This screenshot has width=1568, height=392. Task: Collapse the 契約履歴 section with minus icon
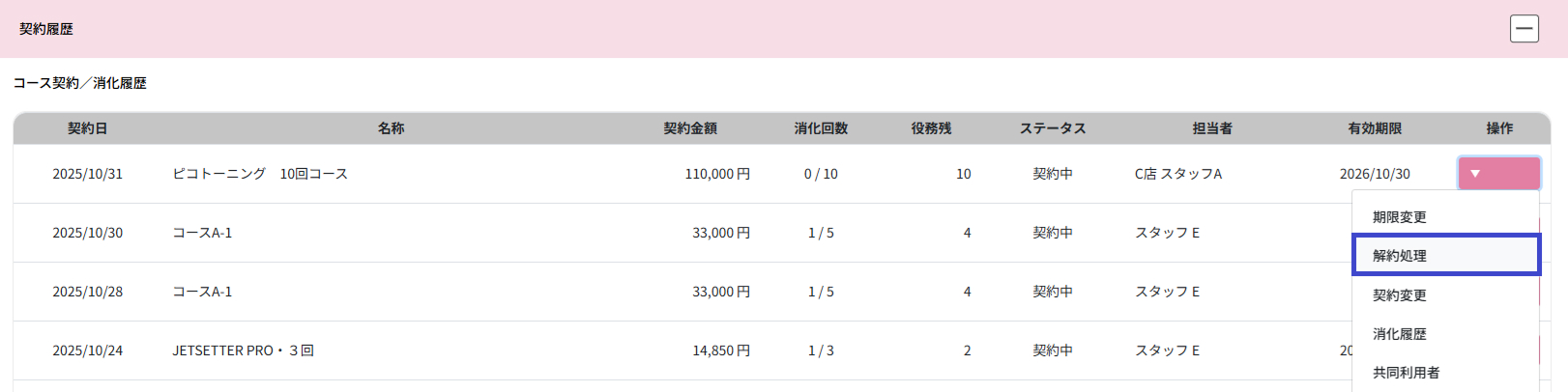tap(1524, 29)
